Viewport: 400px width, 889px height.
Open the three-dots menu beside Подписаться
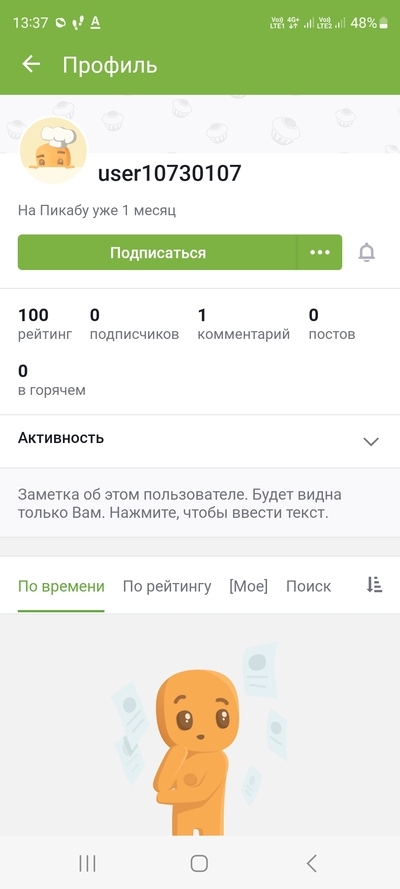tap(320, 252)
